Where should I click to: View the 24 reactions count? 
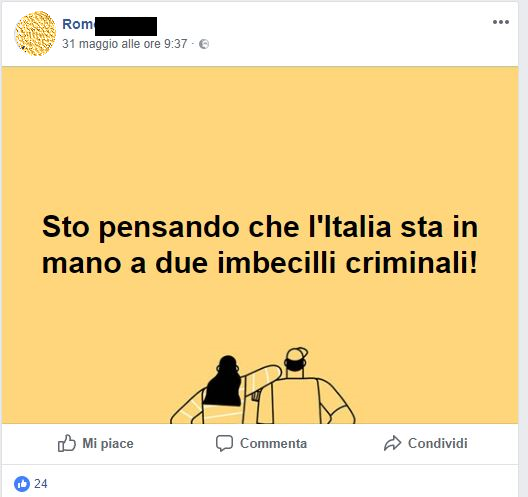point(41,484)
